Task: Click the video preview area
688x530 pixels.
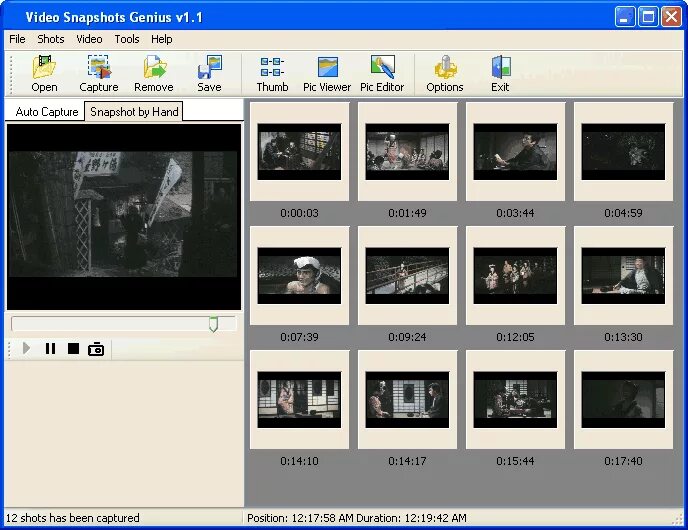Action: click(124, 217)
